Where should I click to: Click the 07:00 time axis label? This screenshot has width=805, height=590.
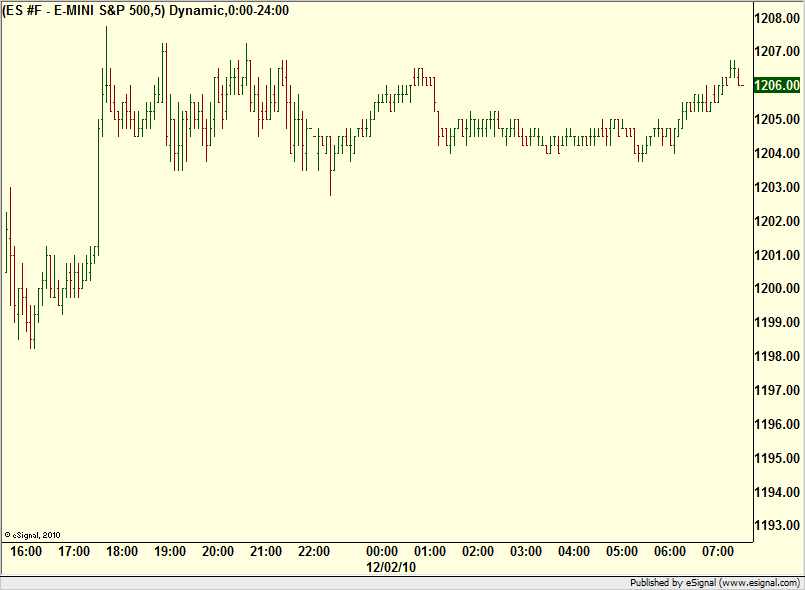(x=718, y=551)
